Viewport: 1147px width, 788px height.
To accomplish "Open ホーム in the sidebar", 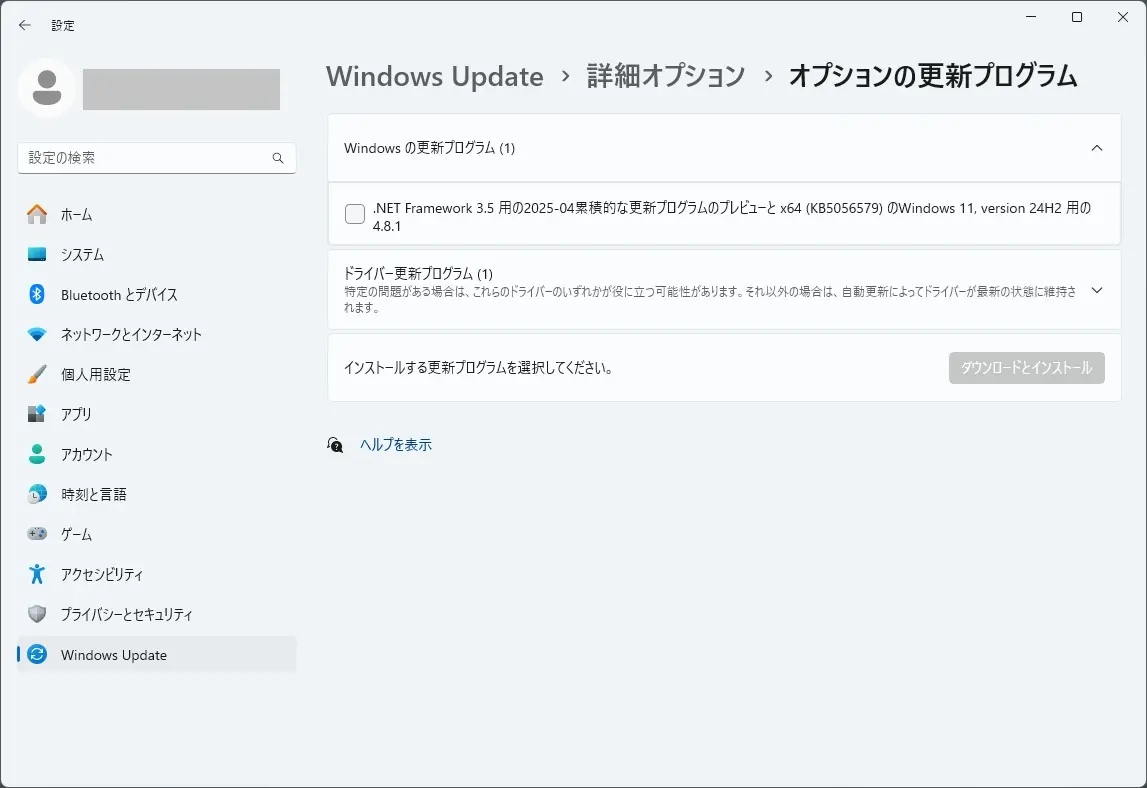I will click(x=157, y=214).
